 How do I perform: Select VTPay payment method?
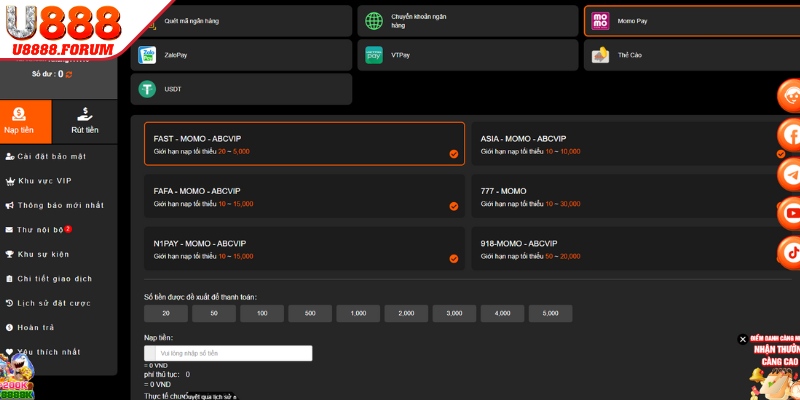(x=468, y=55)
